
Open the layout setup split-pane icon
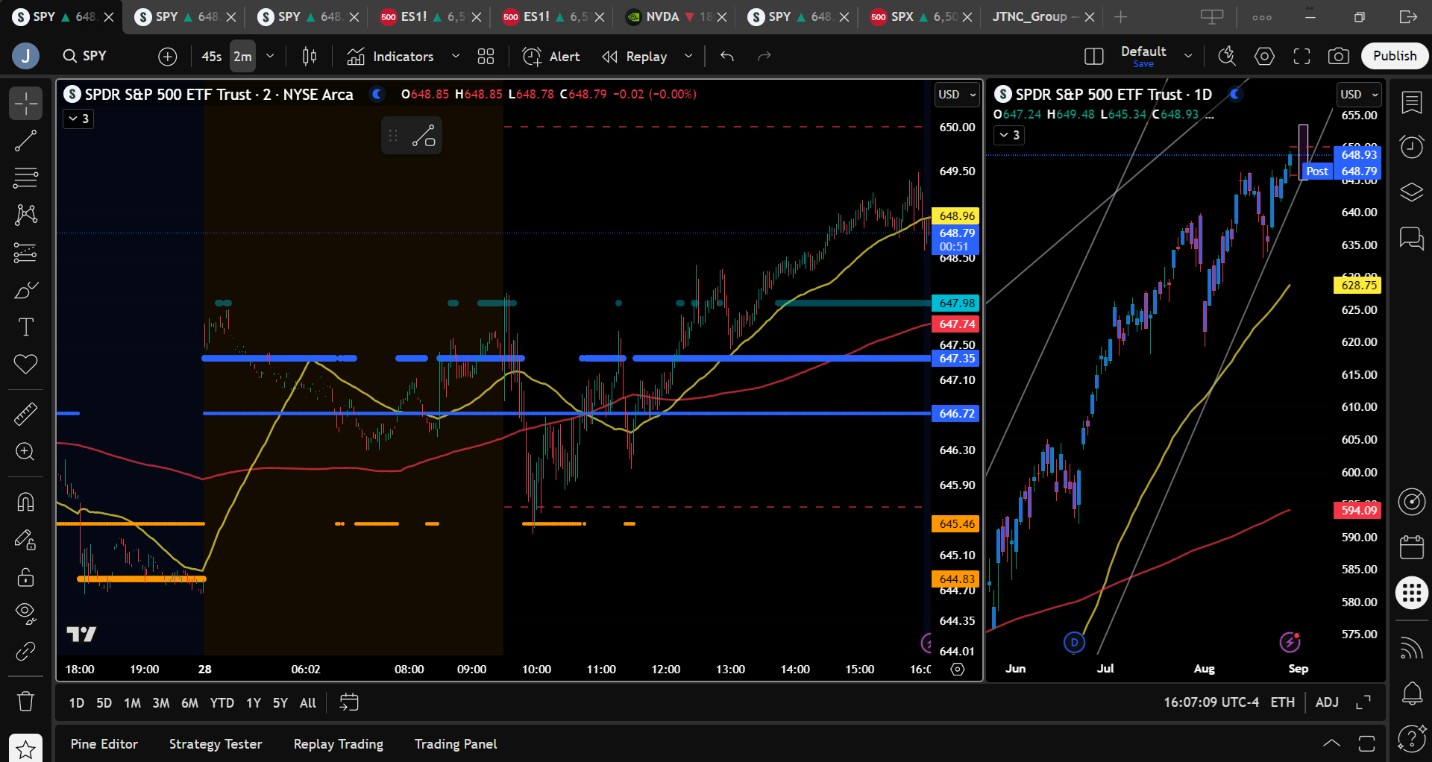pyautogui.click(x=1094, y=56)
